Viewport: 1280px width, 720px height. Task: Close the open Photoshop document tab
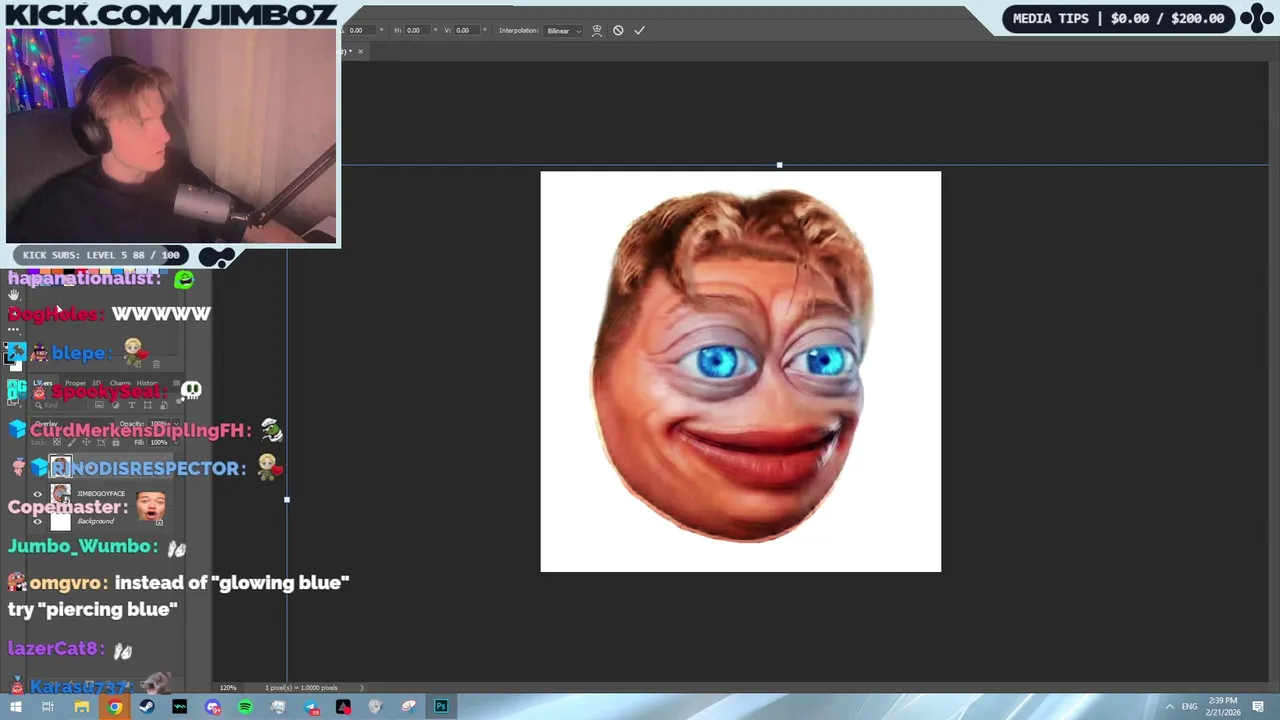pyautogui.click(x=361, y=51)
